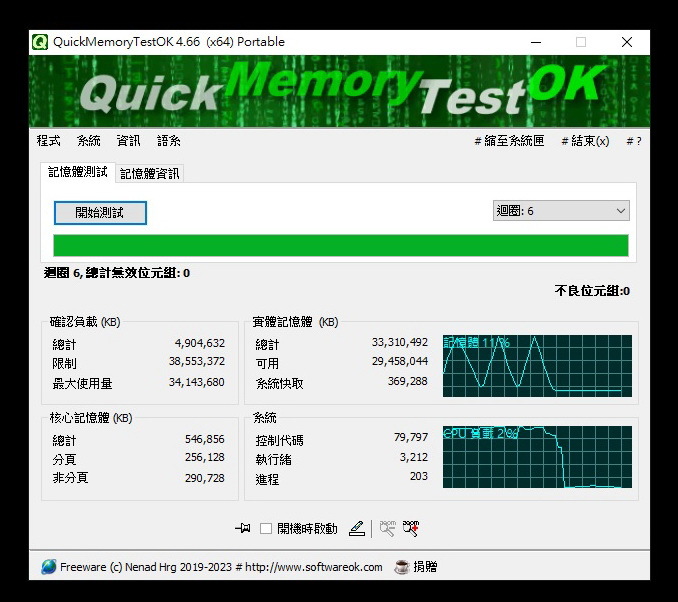The image size is (678, 602).
Task: Click 非分頁 value 290,728
Action: (x=205, y=478)
